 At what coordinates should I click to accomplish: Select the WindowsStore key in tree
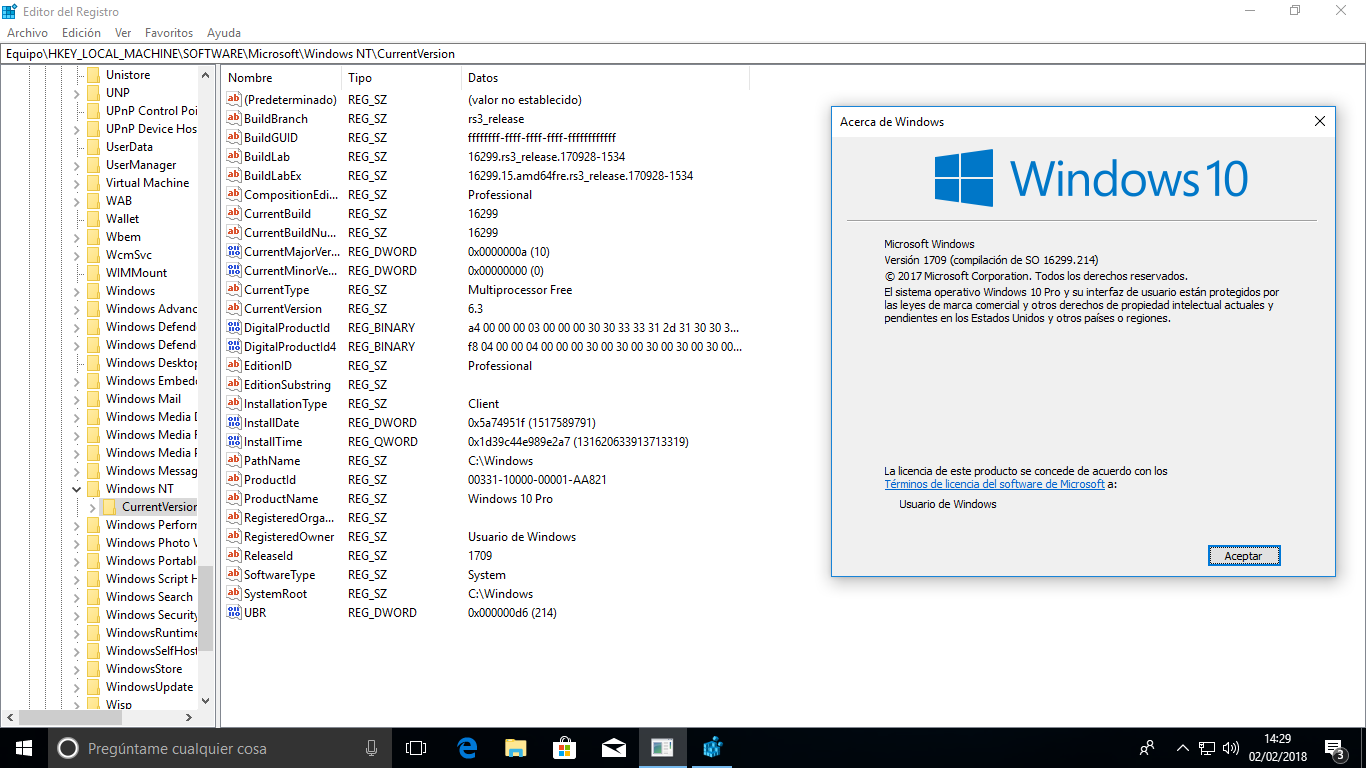[x=144, y=669]
